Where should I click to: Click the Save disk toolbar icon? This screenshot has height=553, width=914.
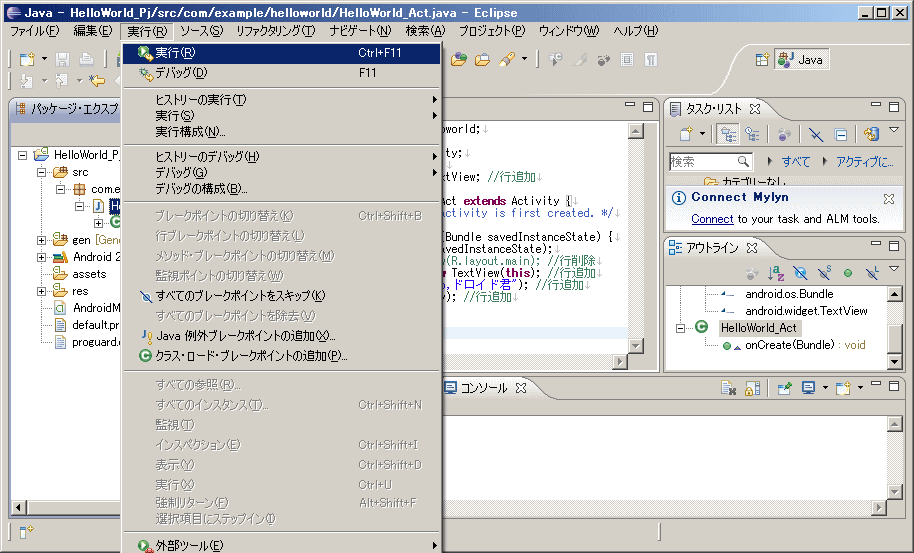pyautogui.click(x=62, y=59)
